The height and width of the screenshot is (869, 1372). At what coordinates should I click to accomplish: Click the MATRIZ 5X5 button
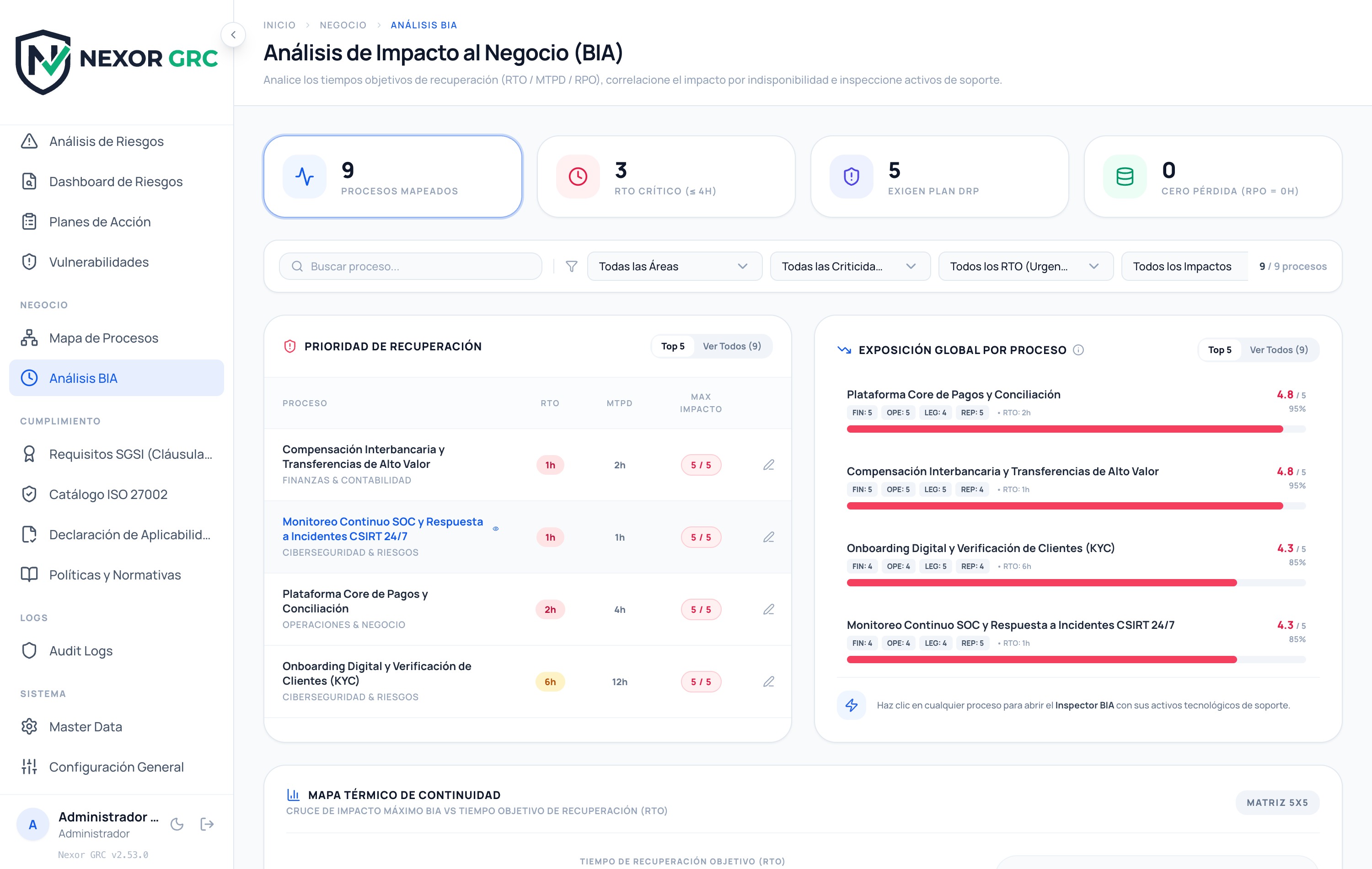[1277, 802]
